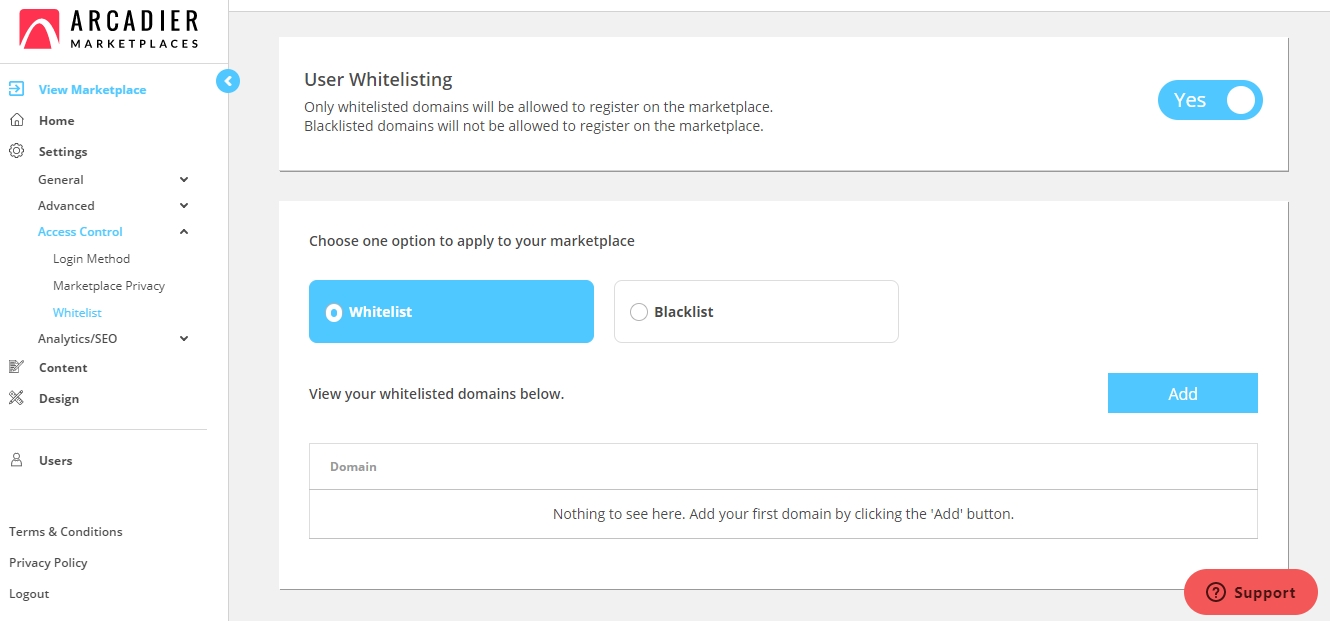Open the Privacy Policy link
Viewport: 1330px width, 621px height.
coord(48,563)
